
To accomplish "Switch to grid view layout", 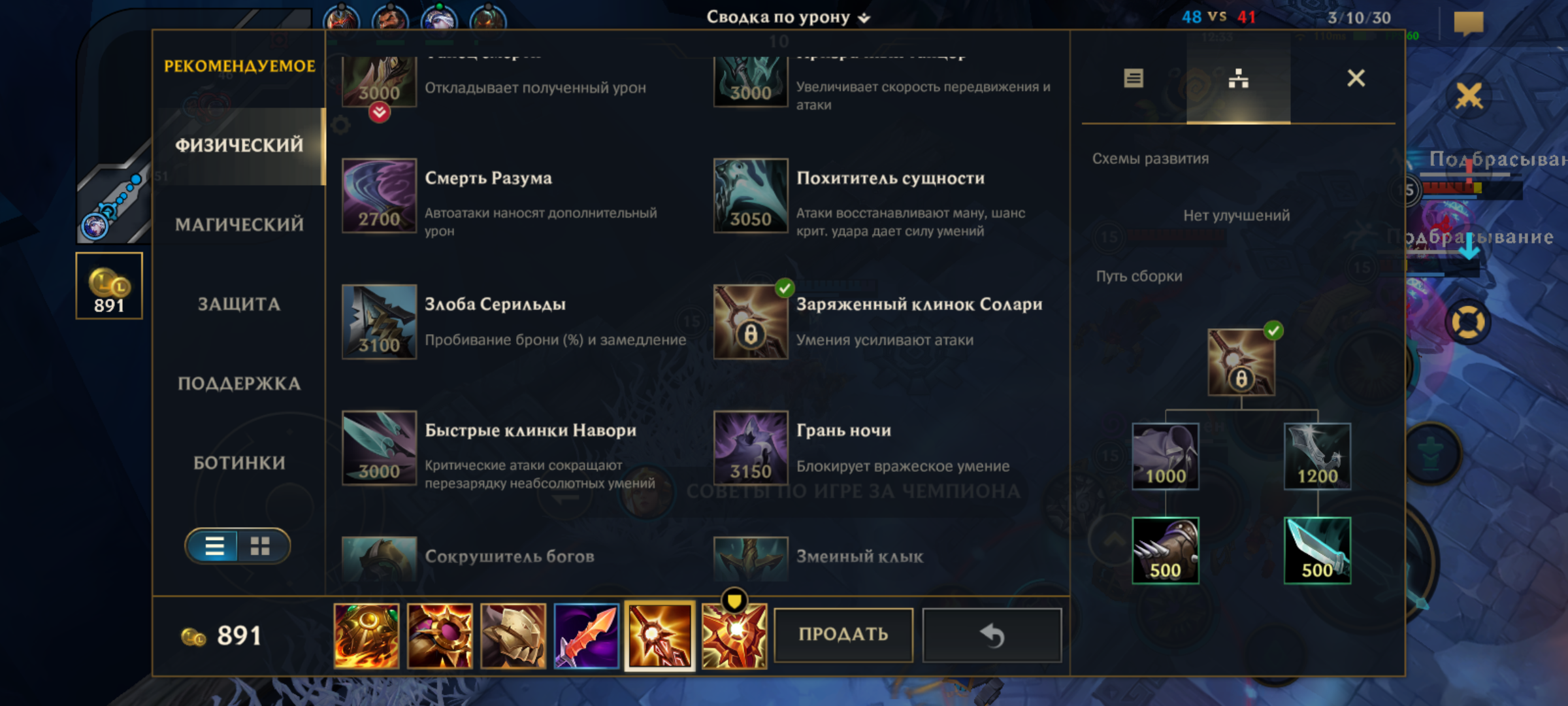I will (260, 546).
